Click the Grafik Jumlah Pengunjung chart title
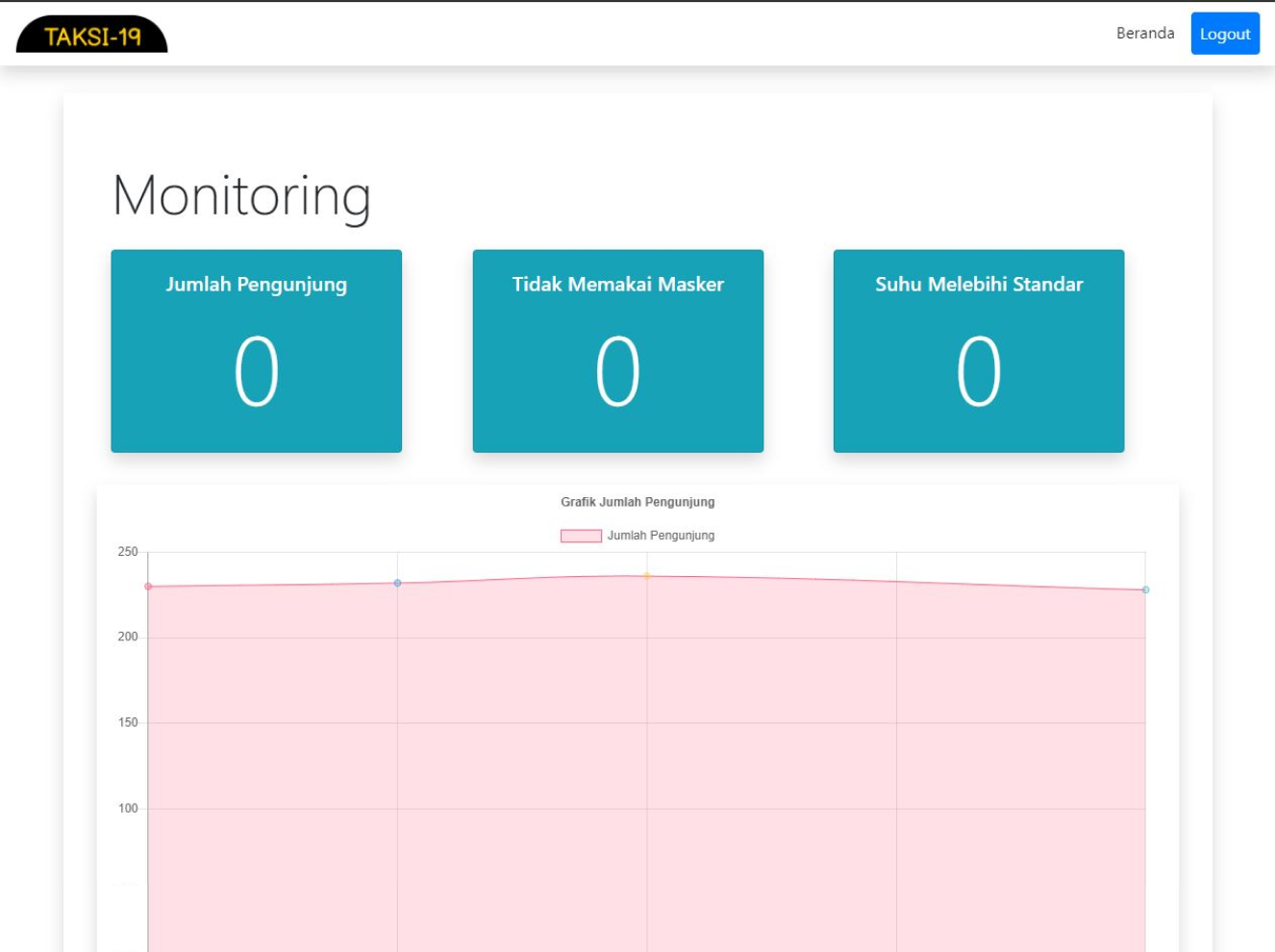Screen dimensions: 1275x952 [x=637, y=502]
